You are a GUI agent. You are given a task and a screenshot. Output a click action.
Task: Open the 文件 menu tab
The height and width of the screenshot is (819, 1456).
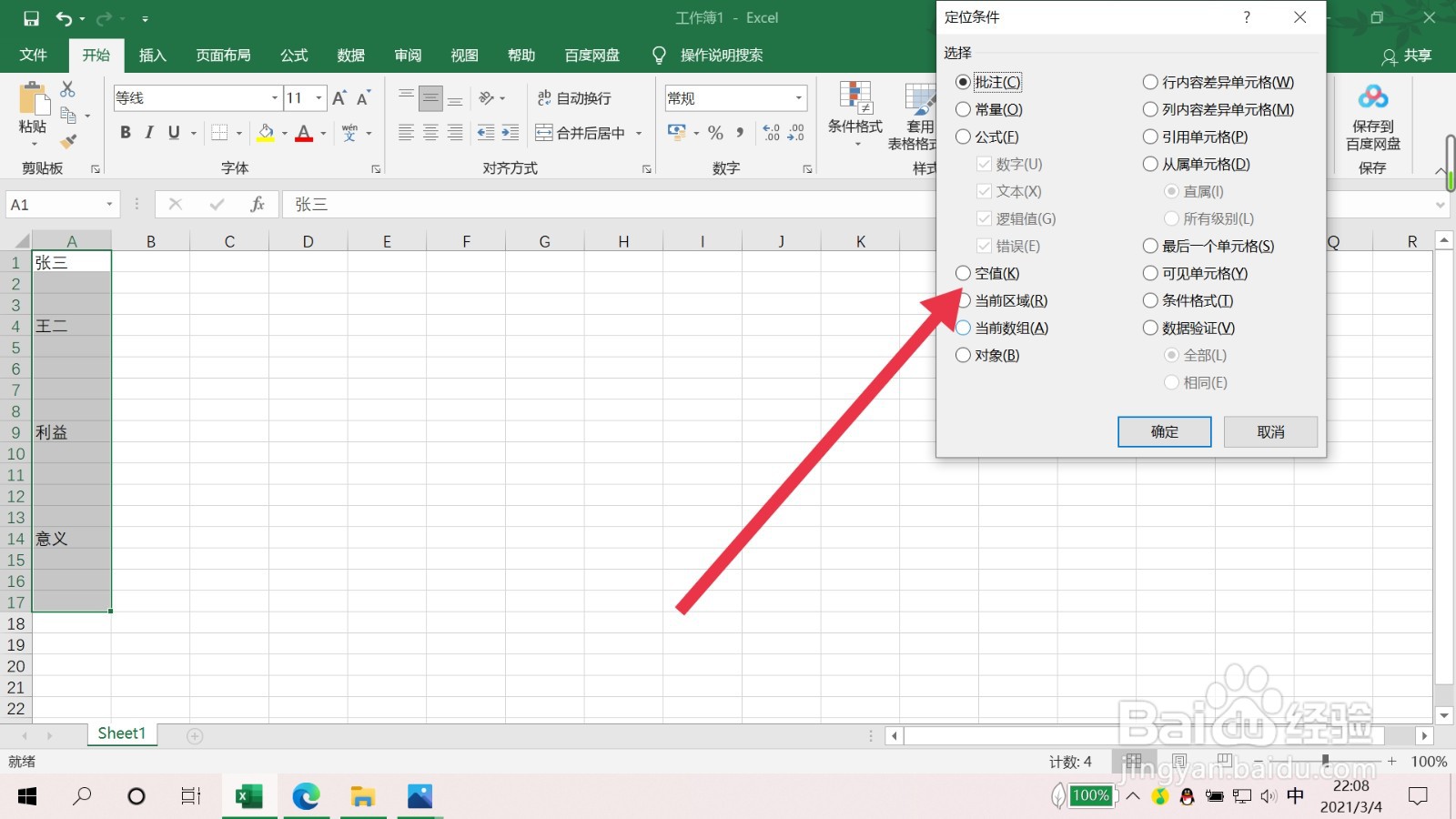click(34, 56)
